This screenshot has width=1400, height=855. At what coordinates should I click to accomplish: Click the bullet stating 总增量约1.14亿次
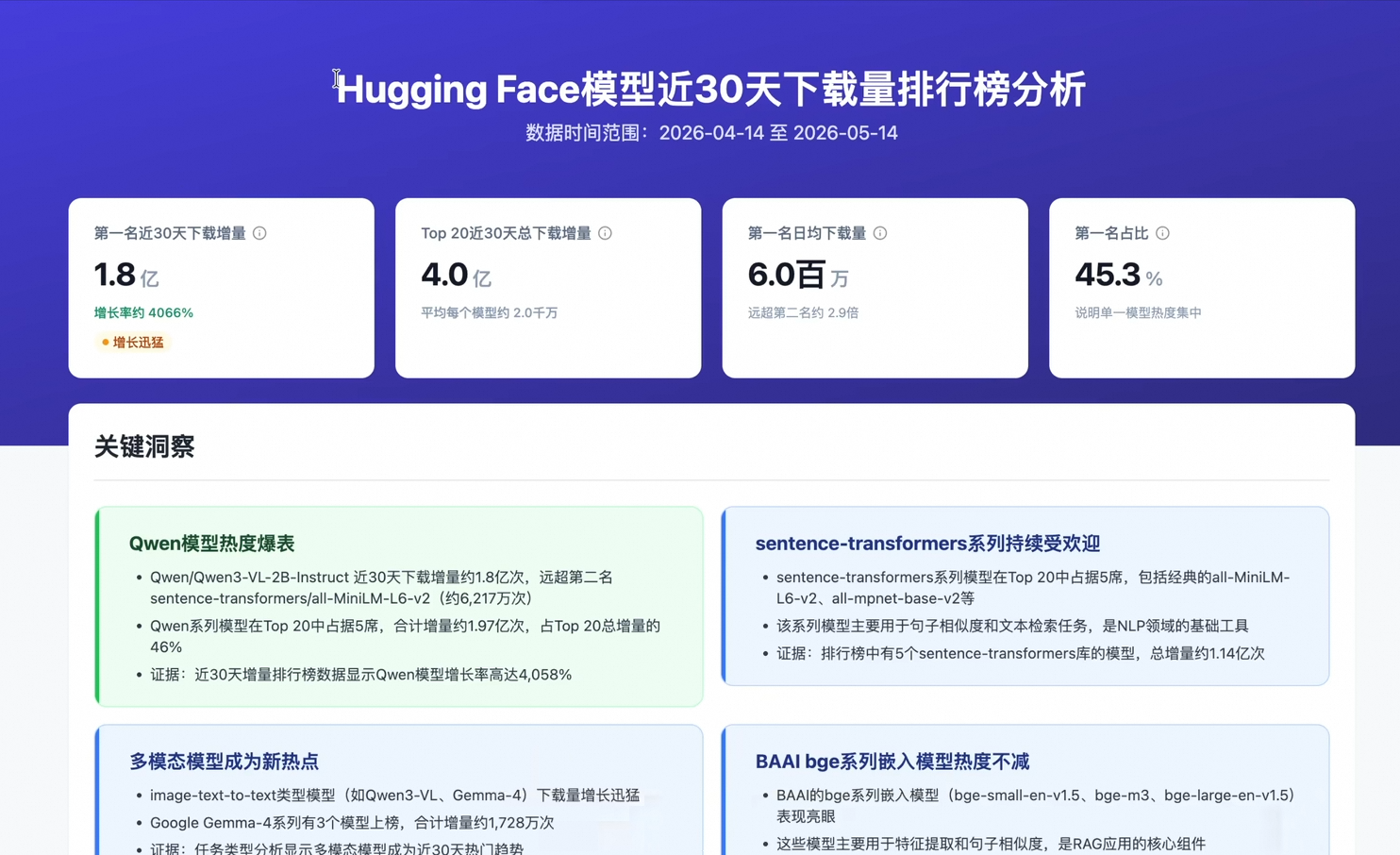(1021, 653)
